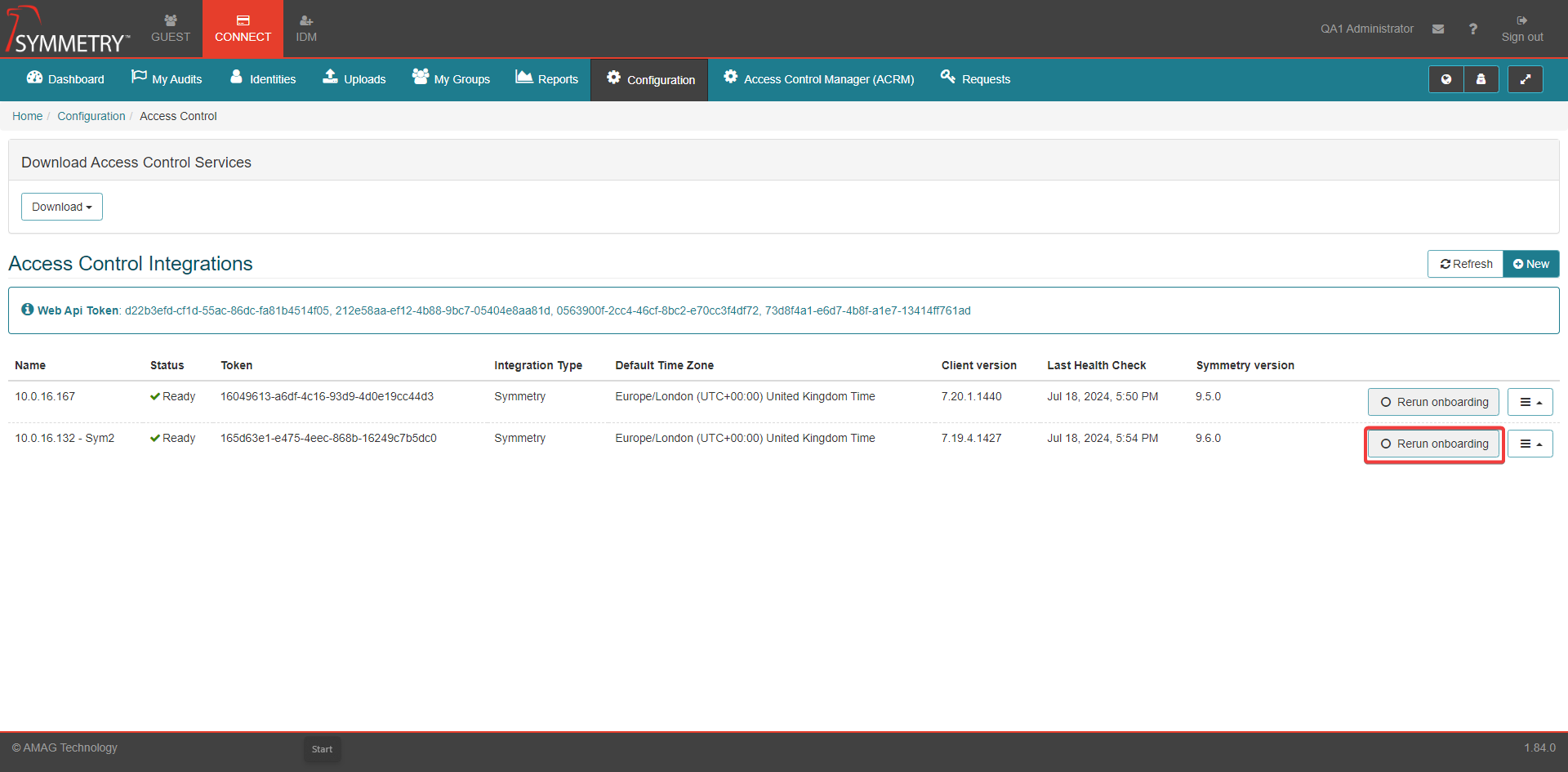Click the name 10.0.16.132 - Sym2
Viewport: 1568px width, 772px height.
(65, 438)
